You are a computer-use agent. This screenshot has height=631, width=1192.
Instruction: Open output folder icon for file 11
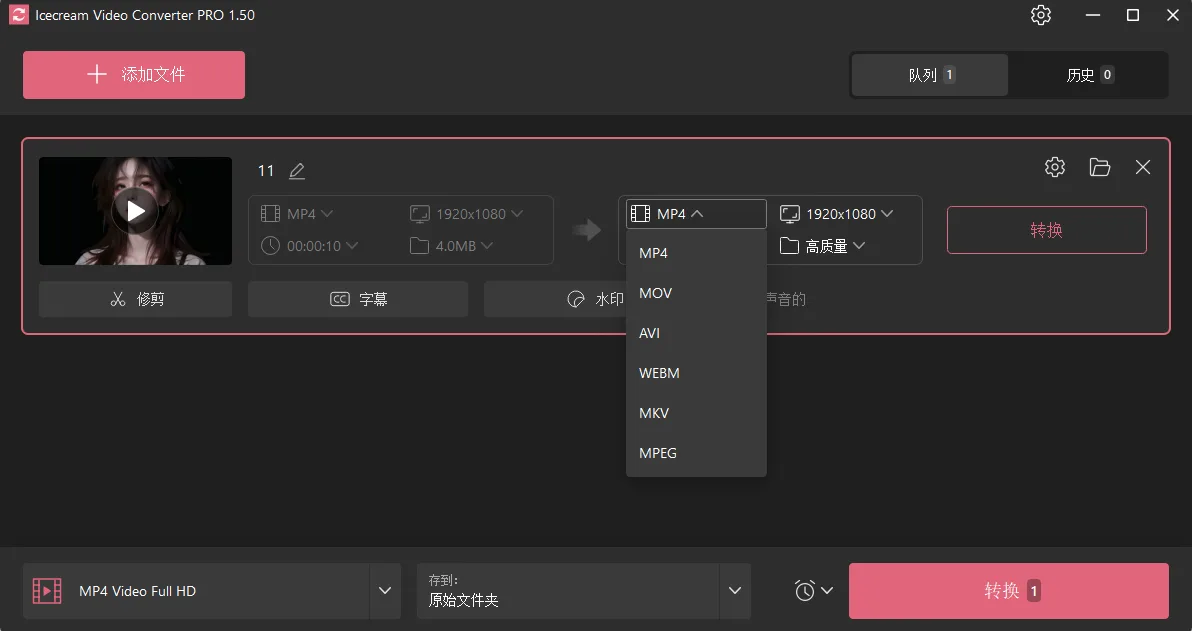tap(1099, 167)
